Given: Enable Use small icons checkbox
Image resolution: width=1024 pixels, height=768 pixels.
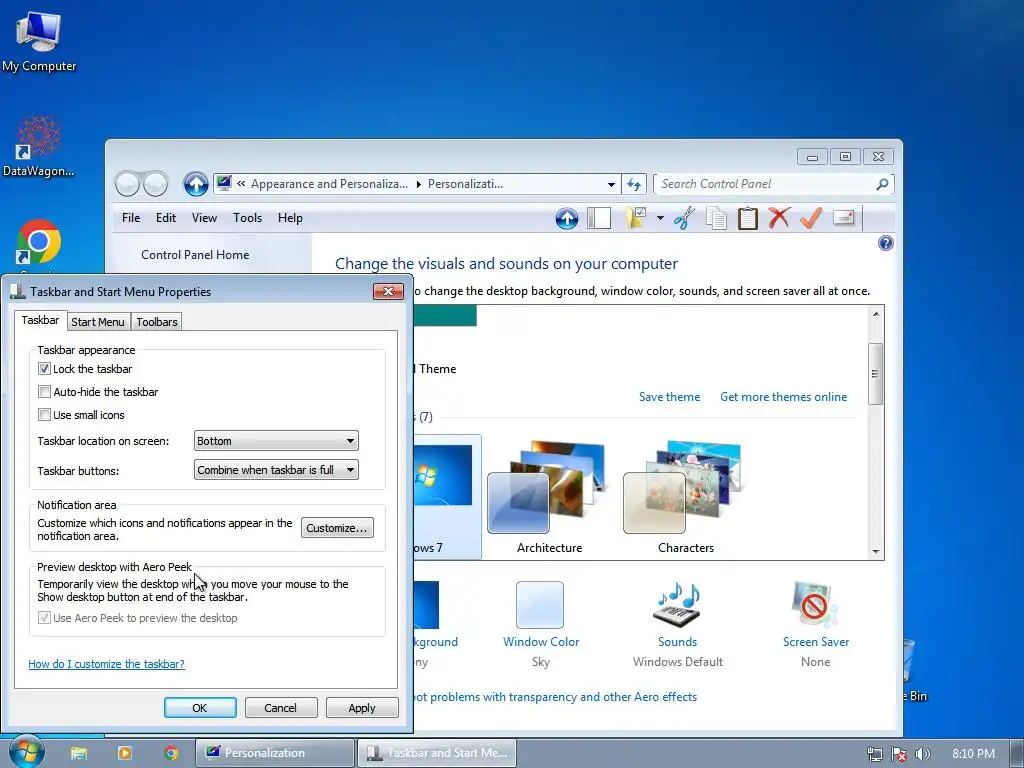Looking at the screenshot, I should coord(44,415).
